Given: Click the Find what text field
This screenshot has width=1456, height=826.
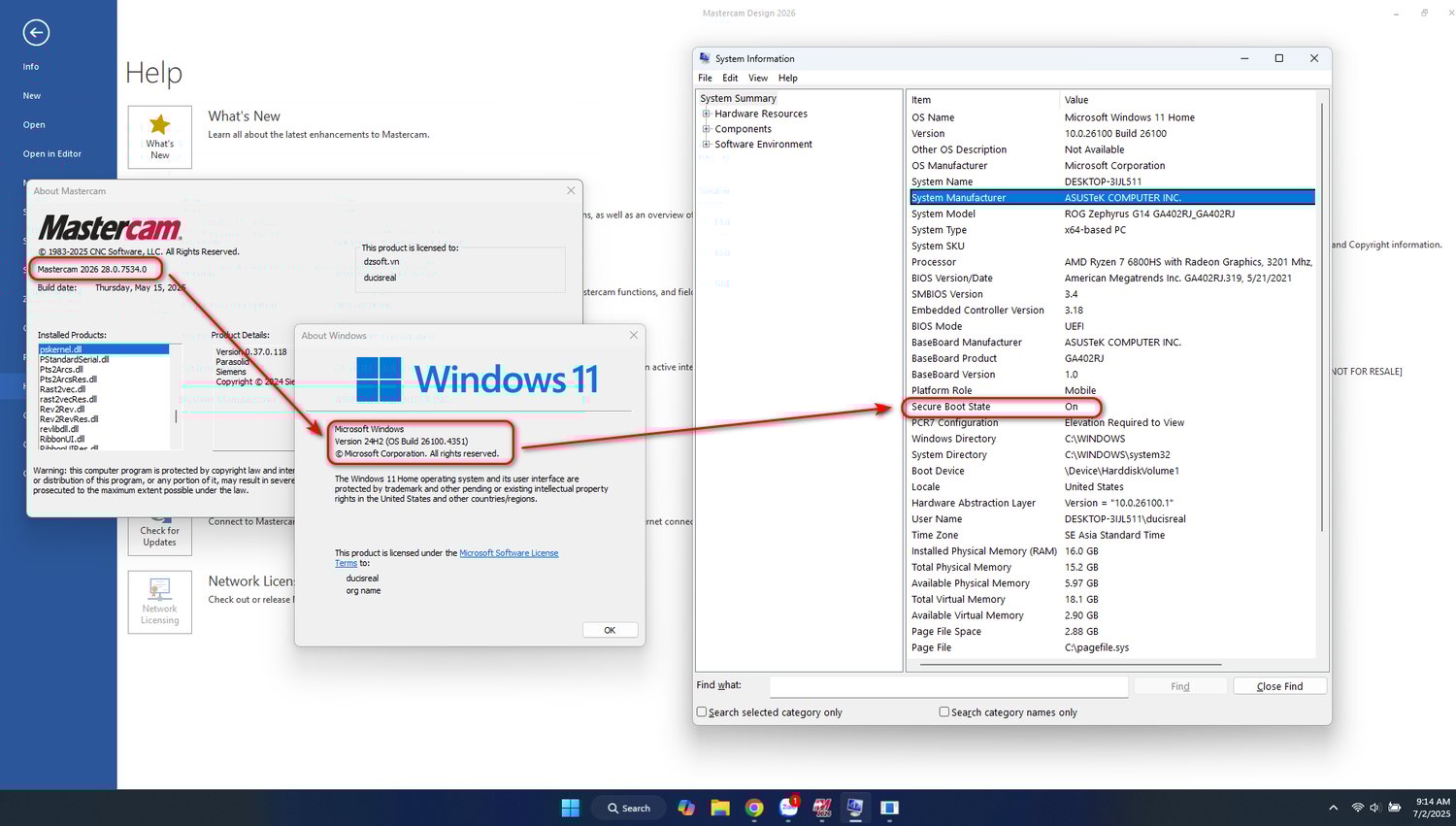Looking at the screenshot, I should [948, 686].
